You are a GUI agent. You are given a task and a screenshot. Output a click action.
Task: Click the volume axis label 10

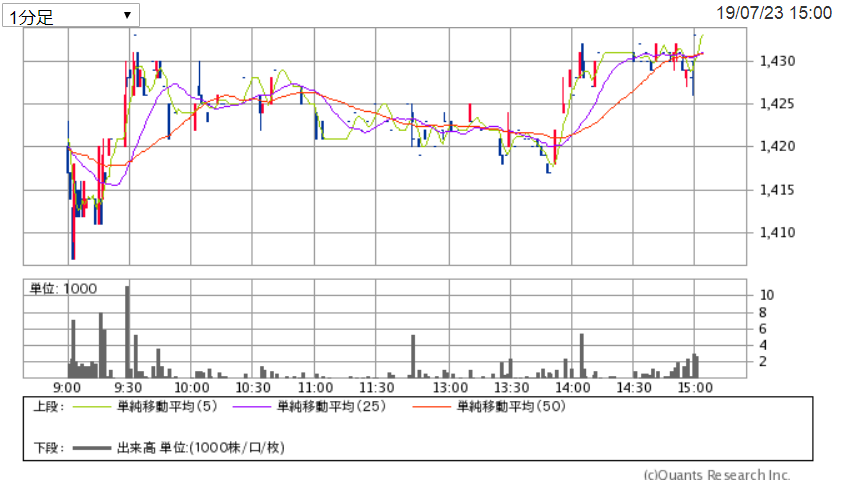click(x=767, y=295)
